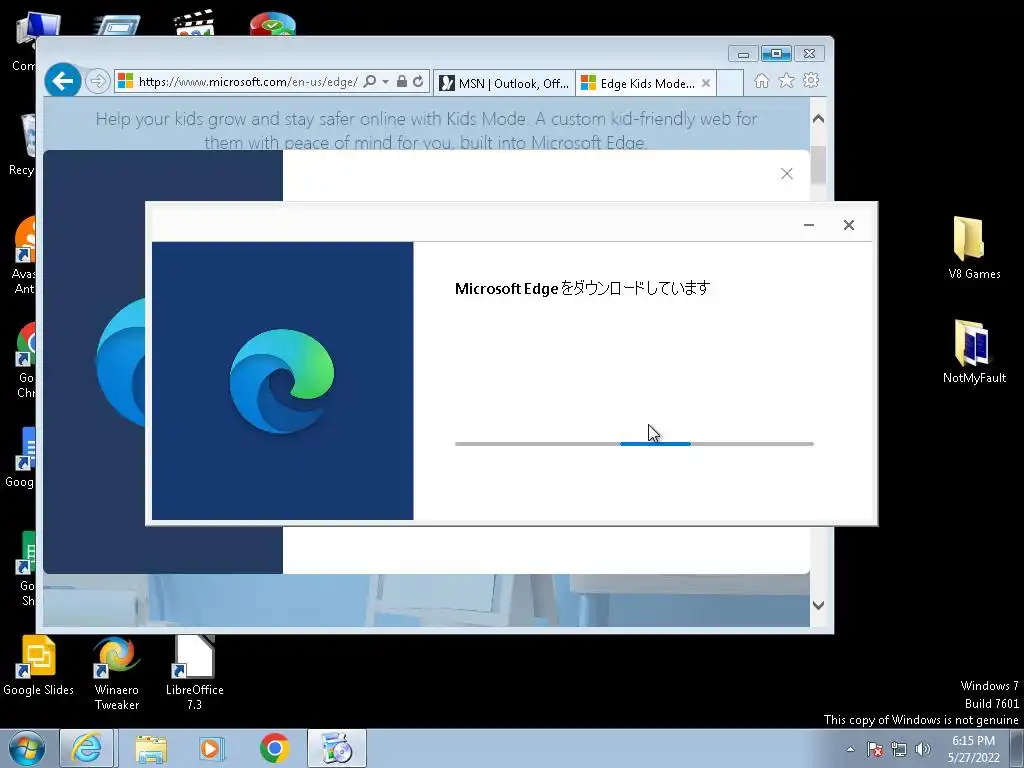Switch to the MSN | Outlook tab
The height and width of the screenshot is (768, 1024).
[504, 84]
